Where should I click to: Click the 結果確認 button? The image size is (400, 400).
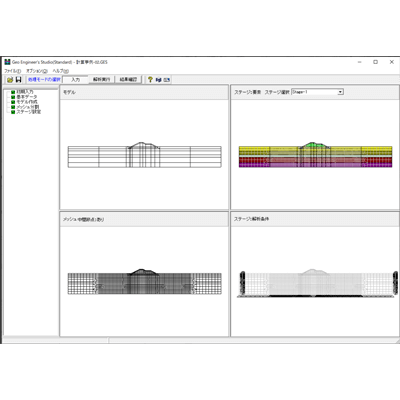tap(128, 80)
